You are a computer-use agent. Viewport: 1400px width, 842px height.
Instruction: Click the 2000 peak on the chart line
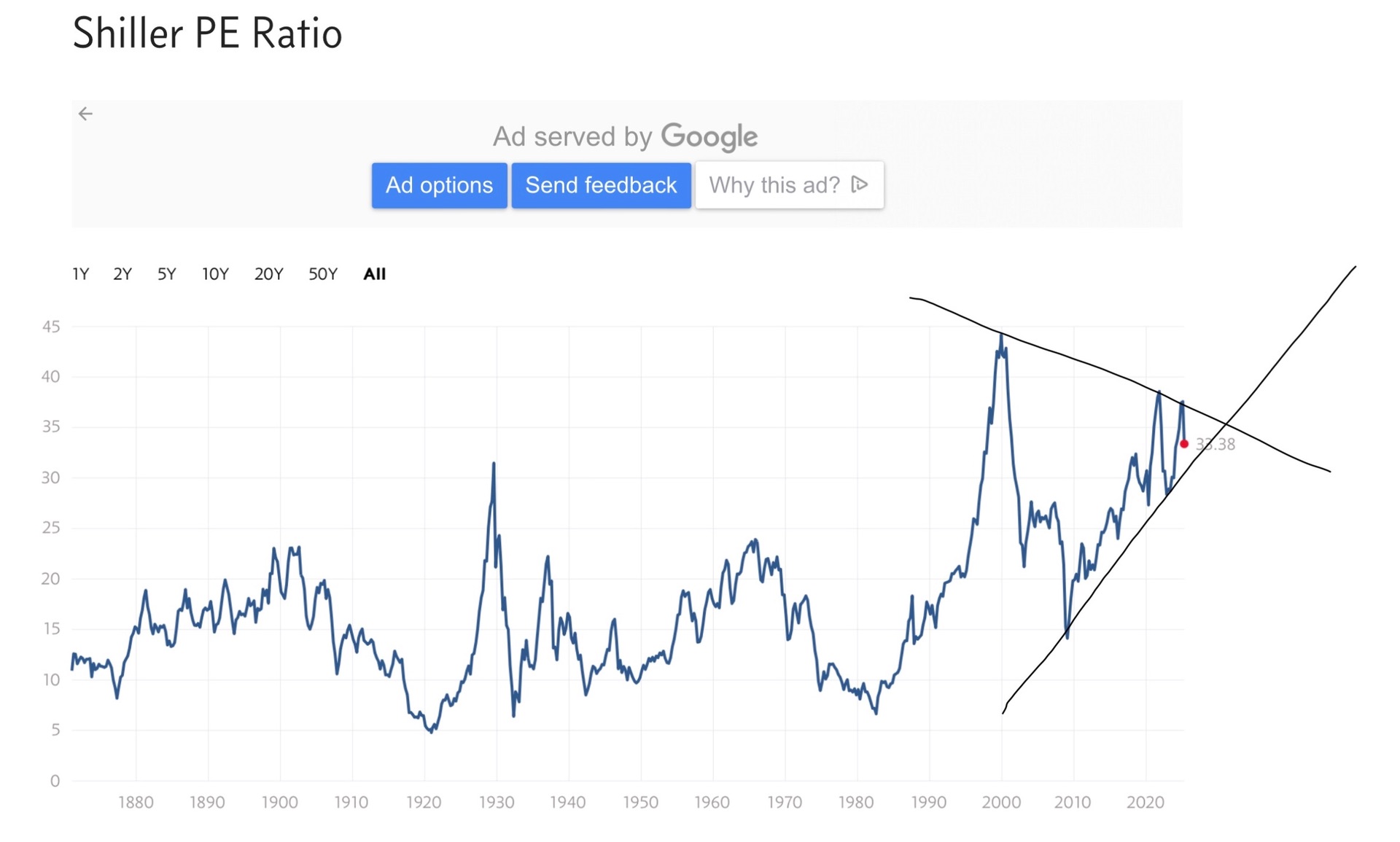click(1001, 335)
